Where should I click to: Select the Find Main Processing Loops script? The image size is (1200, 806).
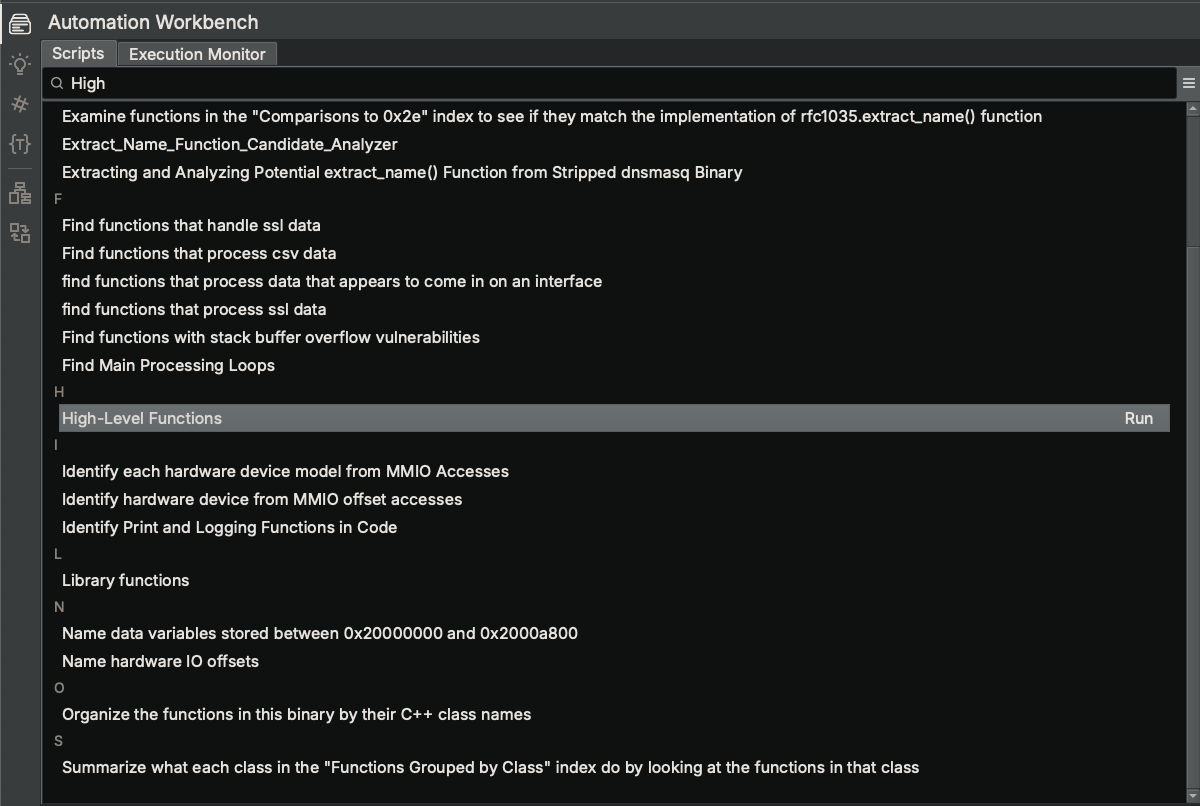click(167, 365)
